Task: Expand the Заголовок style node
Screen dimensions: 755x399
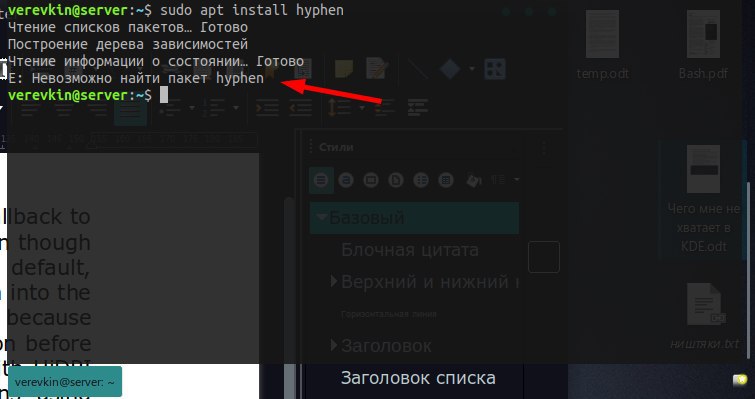Action: click(334, 345)
